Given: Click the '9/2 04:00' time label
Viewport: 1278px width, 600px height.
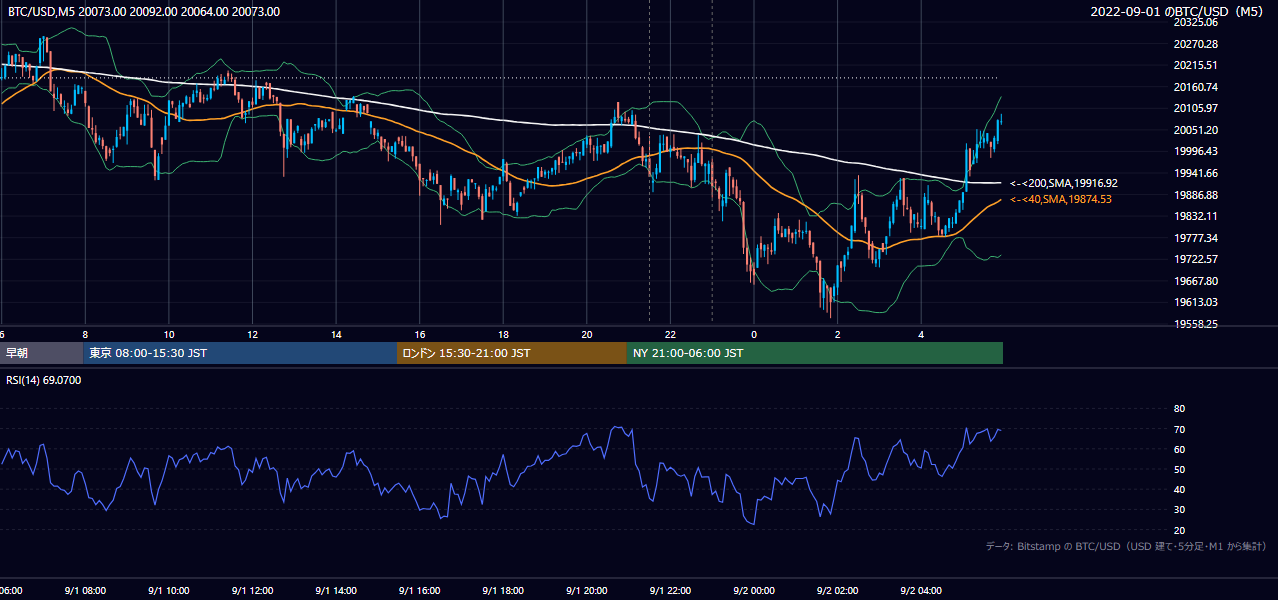Looking at the screenshot, I should point(921,591).
